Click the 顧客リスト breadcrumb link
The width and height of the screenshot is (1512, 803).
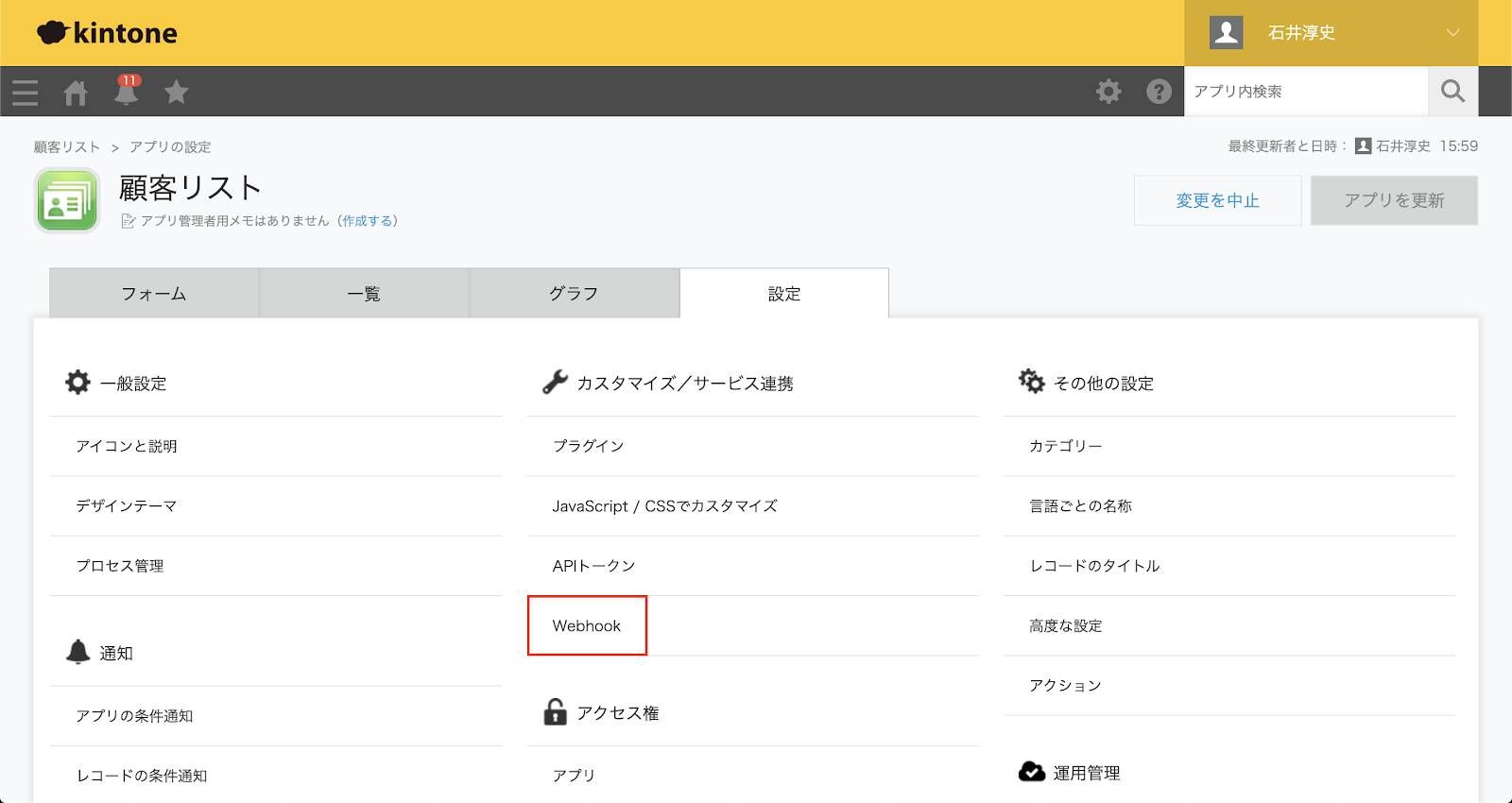(67, 147)
